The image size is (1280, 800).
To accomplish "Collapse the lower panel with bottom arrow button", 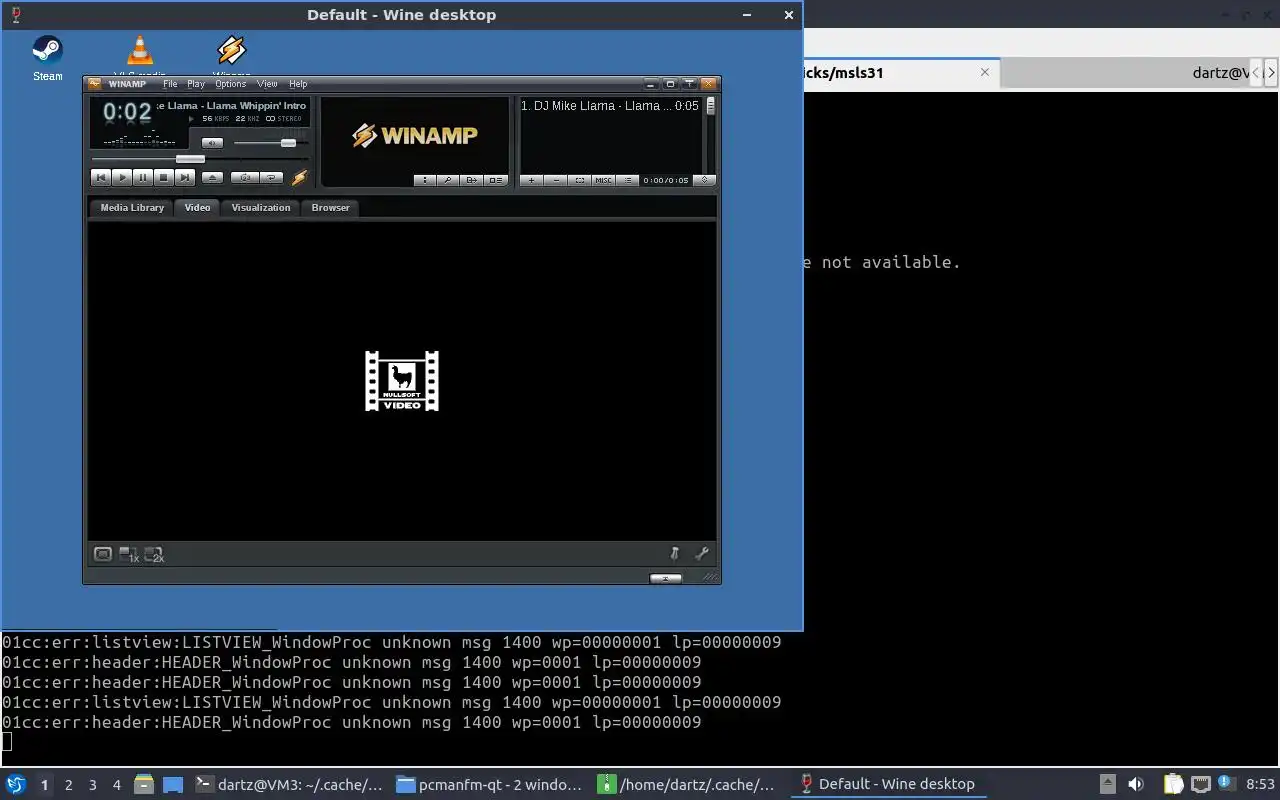I will pos(665,578).
